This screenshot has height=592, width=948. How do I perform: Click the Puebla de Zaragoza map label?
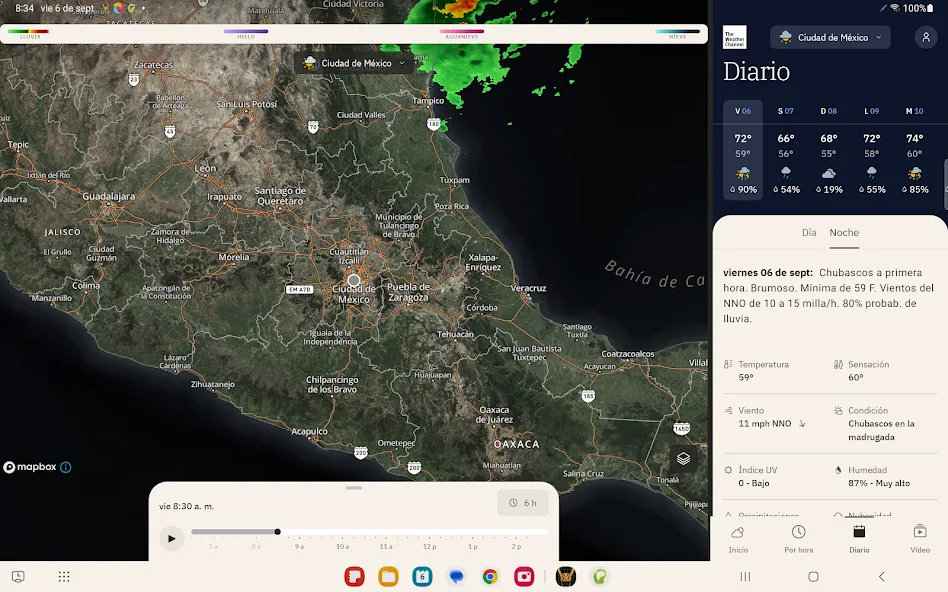[x=409, y=292]
